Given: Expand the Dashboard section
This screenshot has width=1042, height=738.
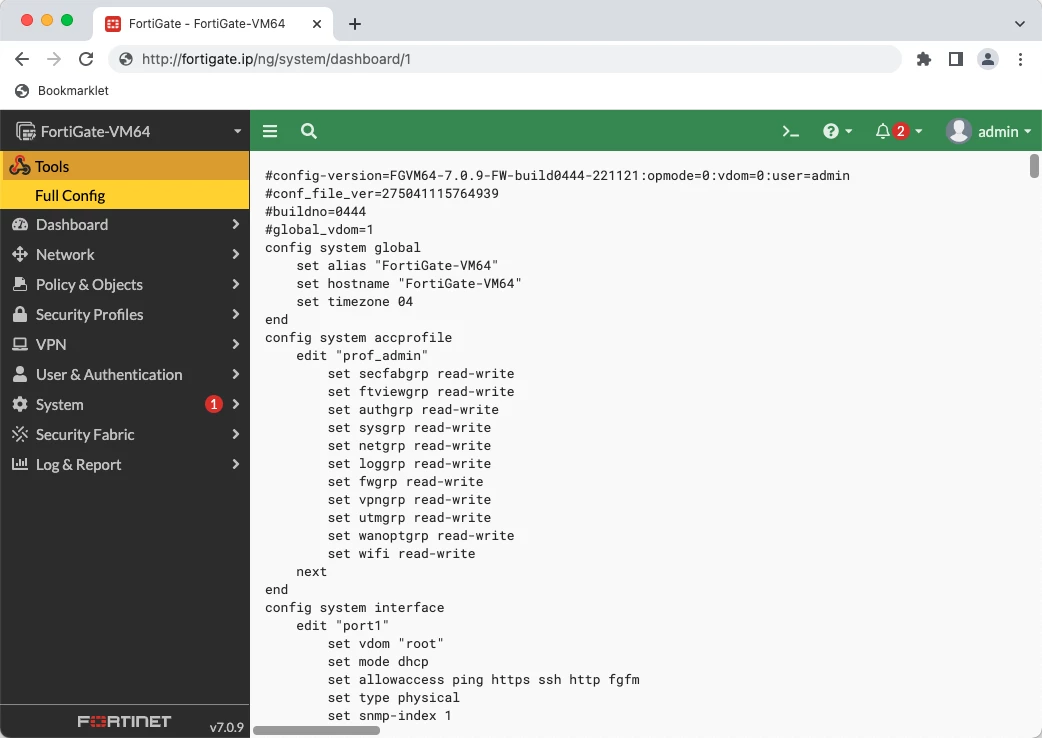Looking at the screenshot, I should click(125, 225).
